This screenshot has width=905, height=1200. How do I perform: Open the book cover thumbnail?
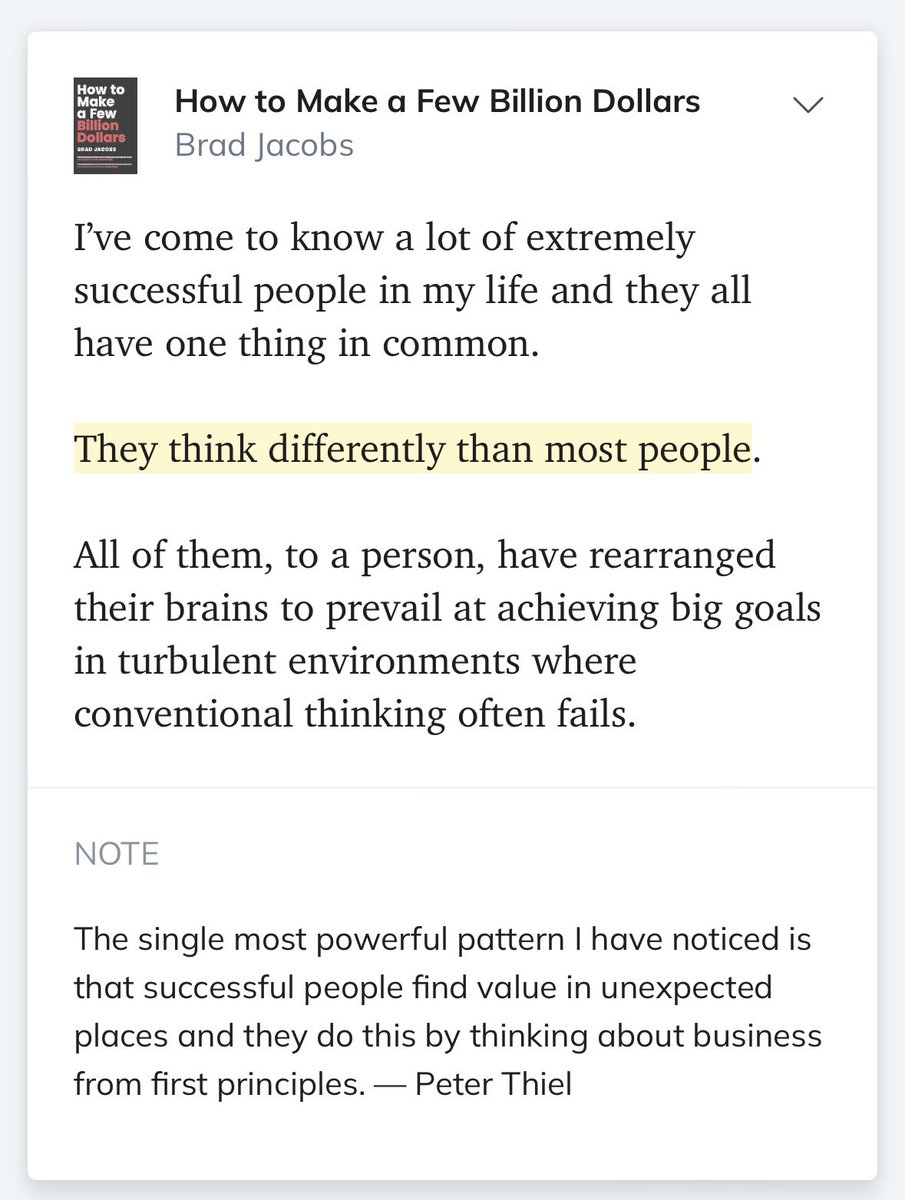pos(105,125)
